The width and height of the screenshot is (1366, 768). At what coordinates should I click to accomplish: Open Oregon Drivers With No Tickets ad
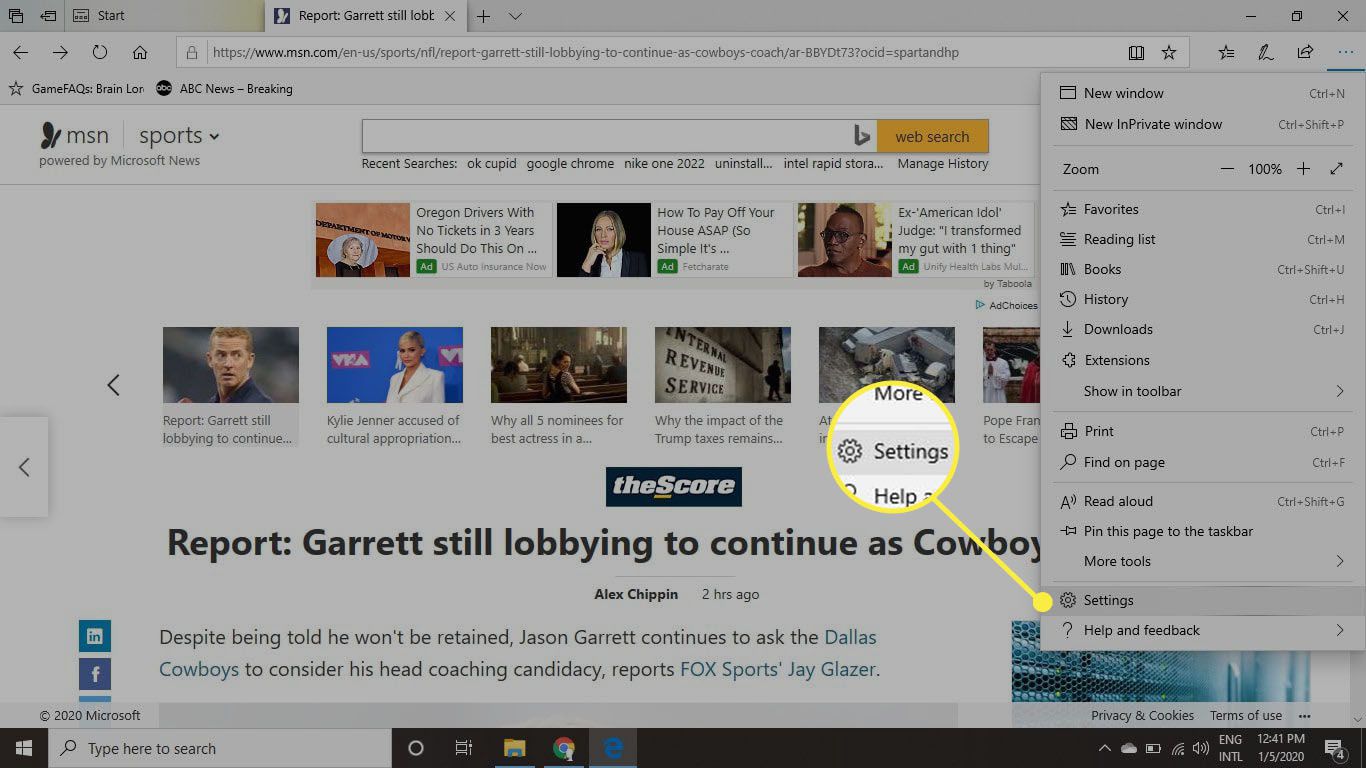433,240
